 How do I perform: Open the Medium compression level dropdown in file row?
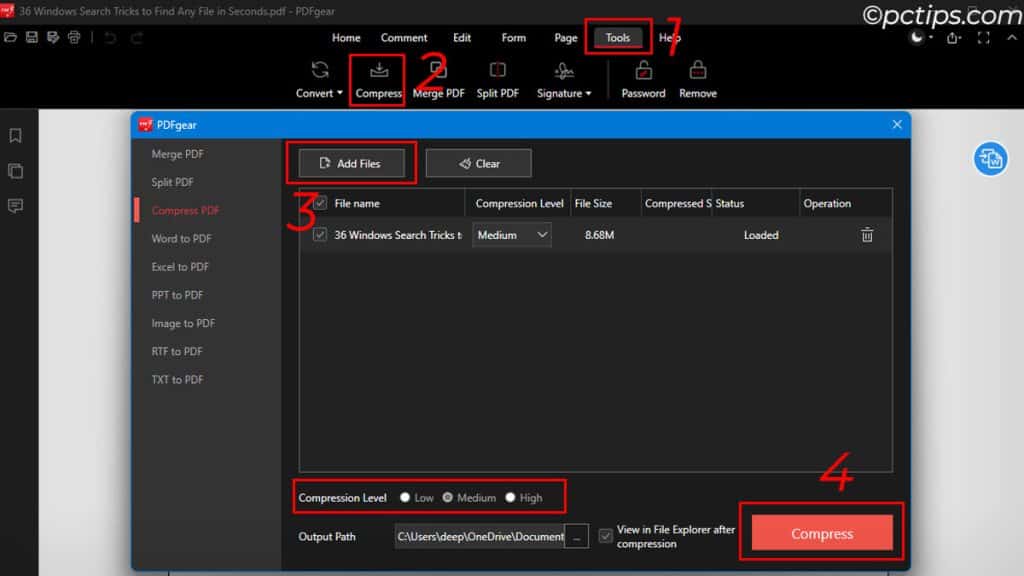[x=512, y=235]
